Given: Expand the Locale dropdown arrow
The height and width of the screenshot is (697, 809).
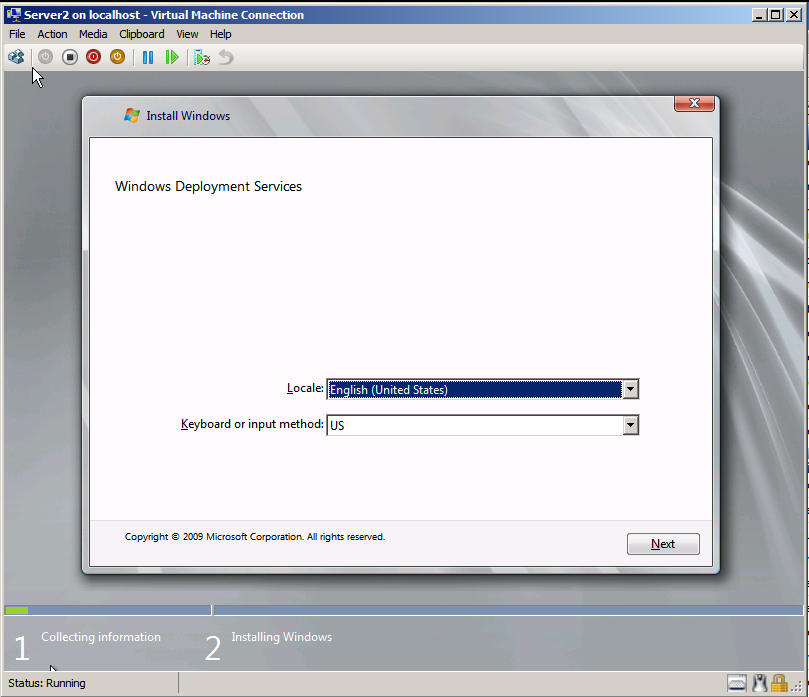Looking at the screenshot, I should [x=630, y=389].
